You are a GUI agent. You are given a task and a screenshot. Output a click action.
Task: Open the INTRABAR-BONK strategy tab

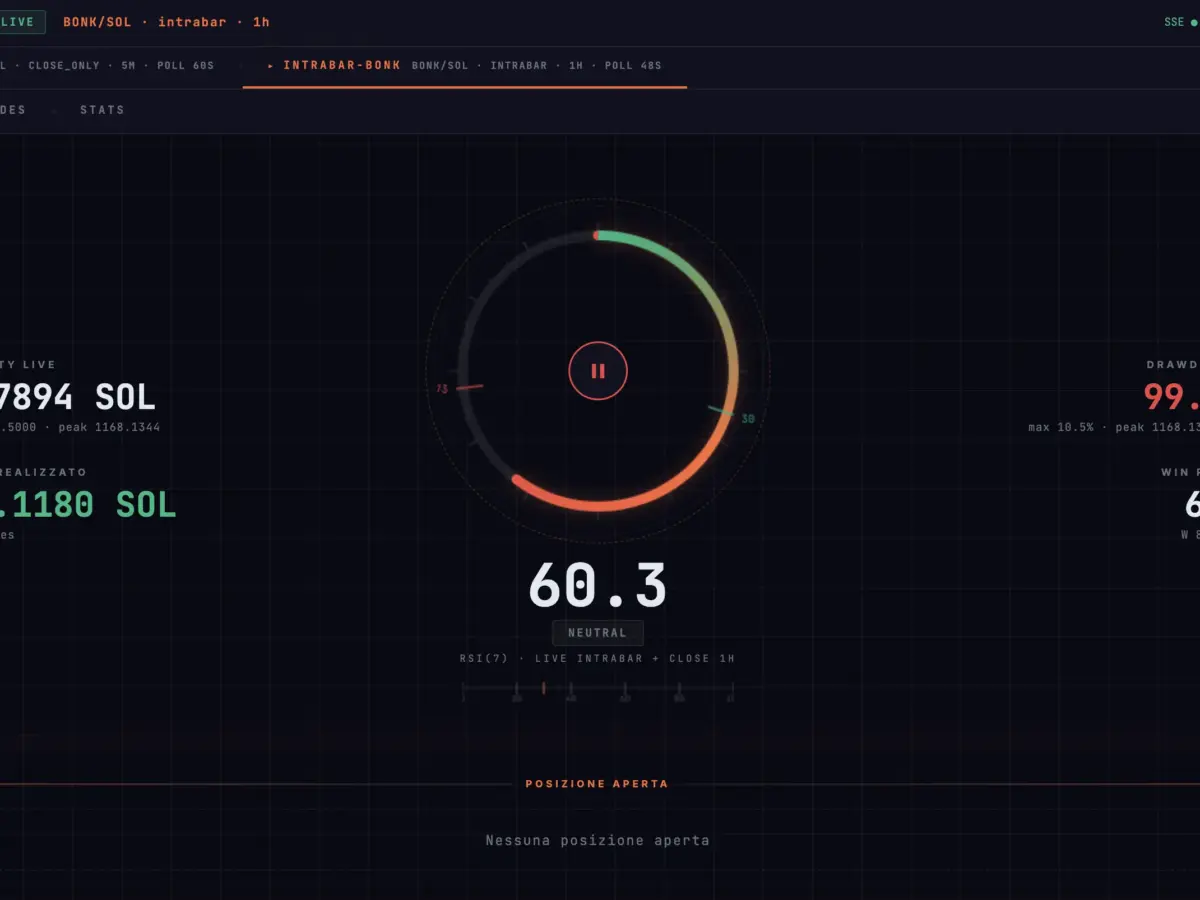(464, 66)
